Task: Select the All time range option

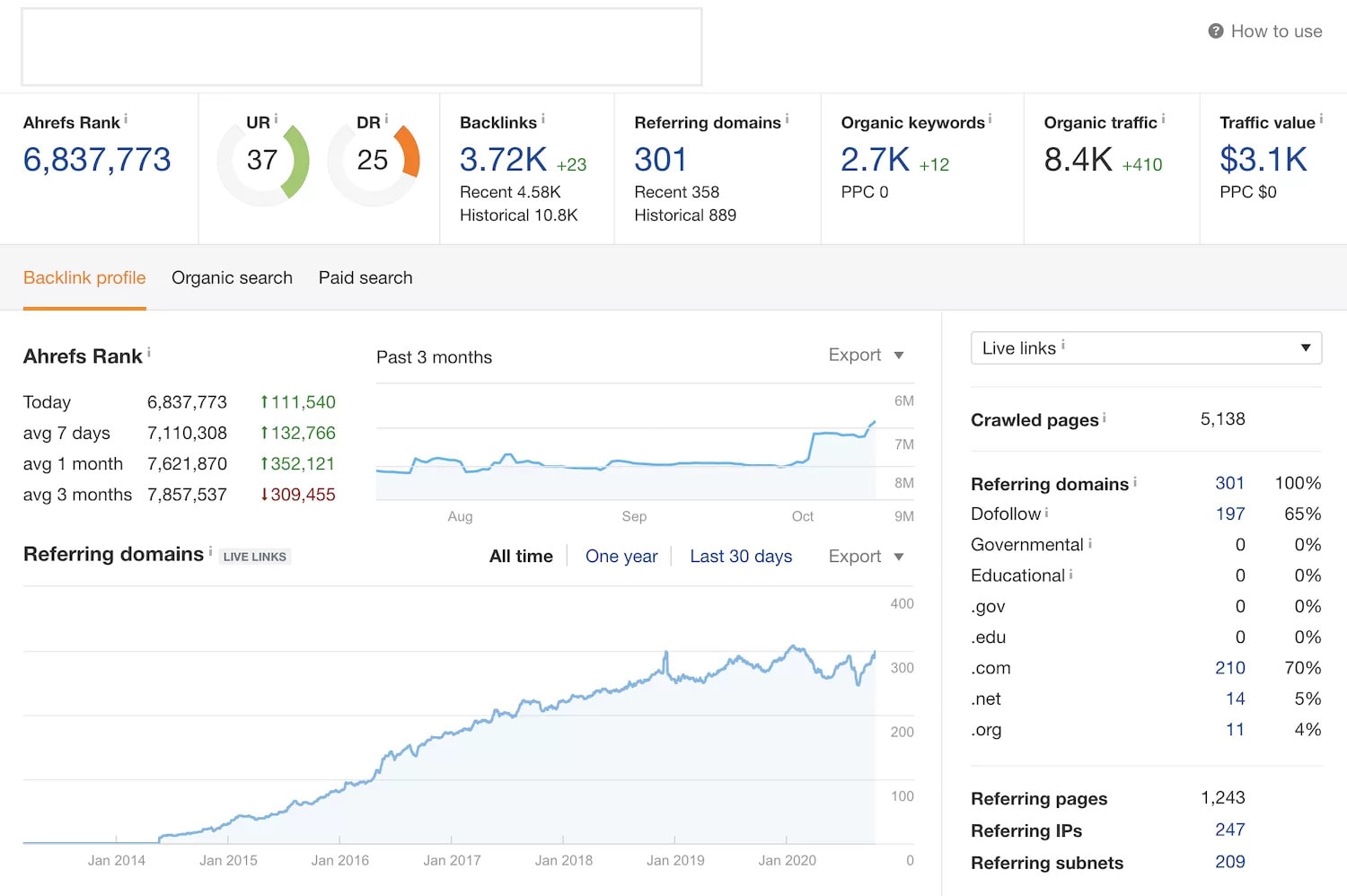Action: pyautogui.click(x=521, y=557)
